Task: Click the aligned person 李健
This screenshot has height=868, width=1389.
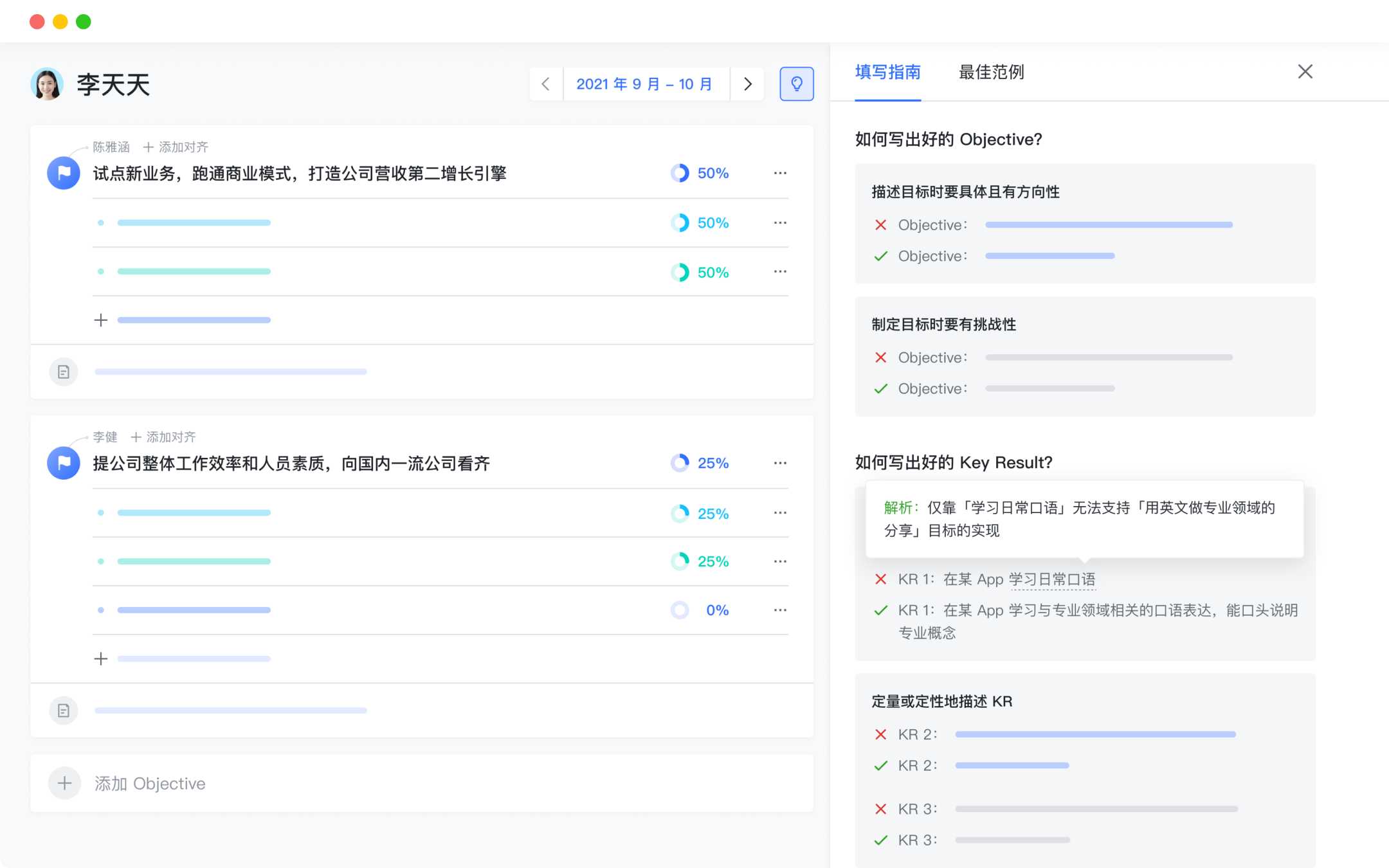Action: click(105, 437)
